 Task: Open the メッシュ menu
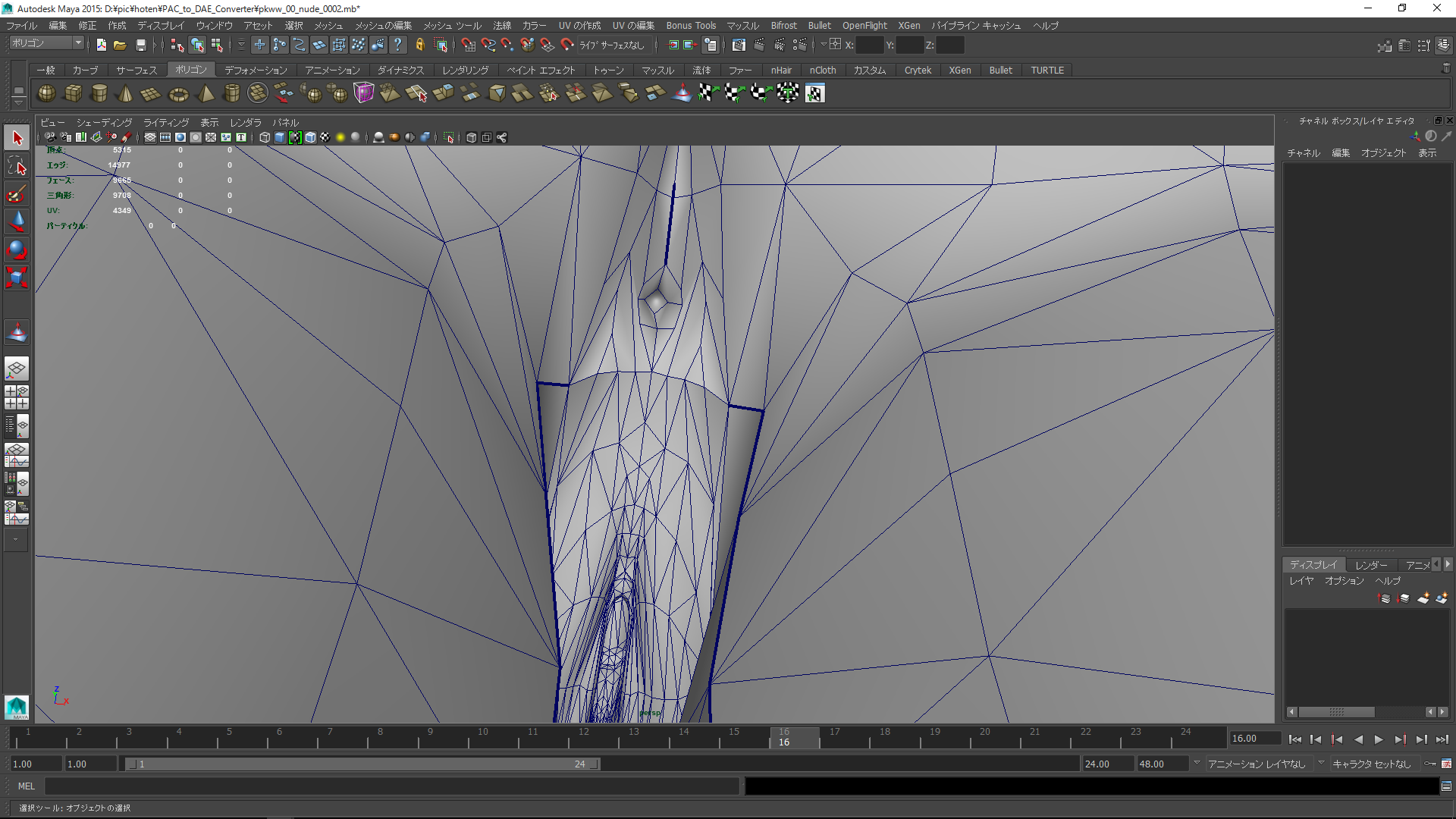tap(328, 26)
